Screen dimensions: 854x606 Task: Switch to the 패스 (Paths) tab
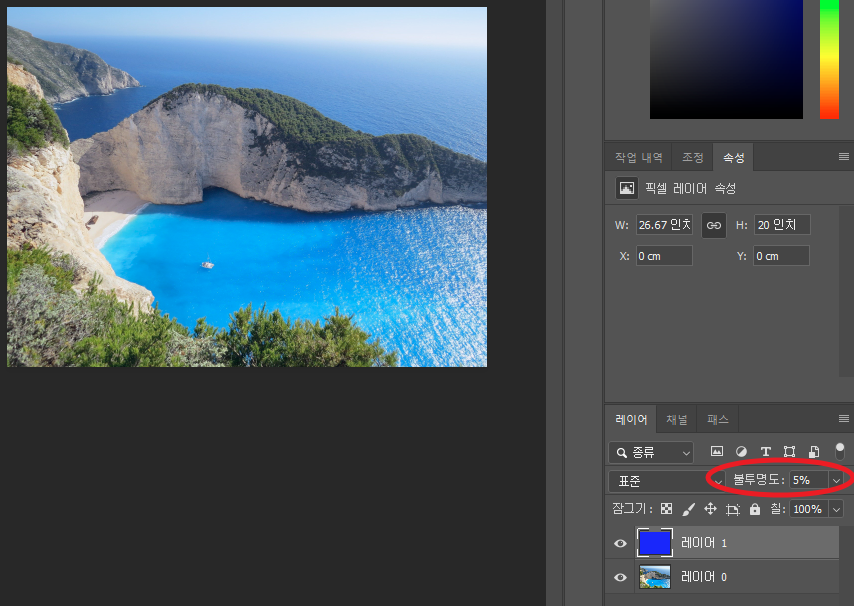(718, 420)
